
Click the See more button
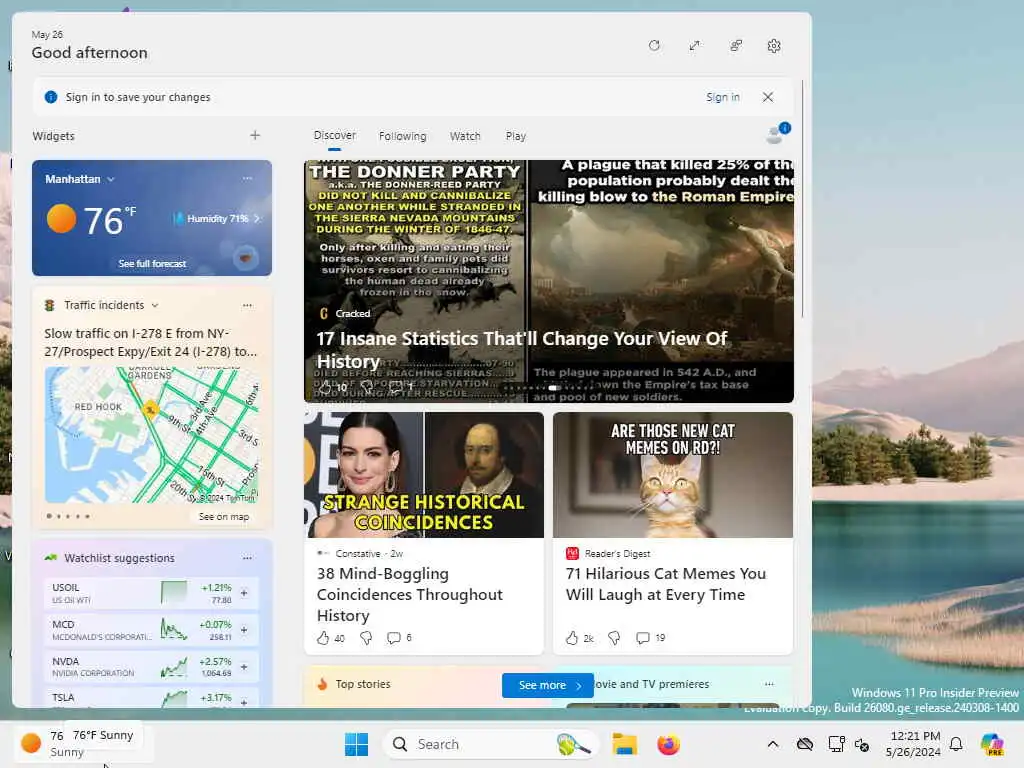548,685
